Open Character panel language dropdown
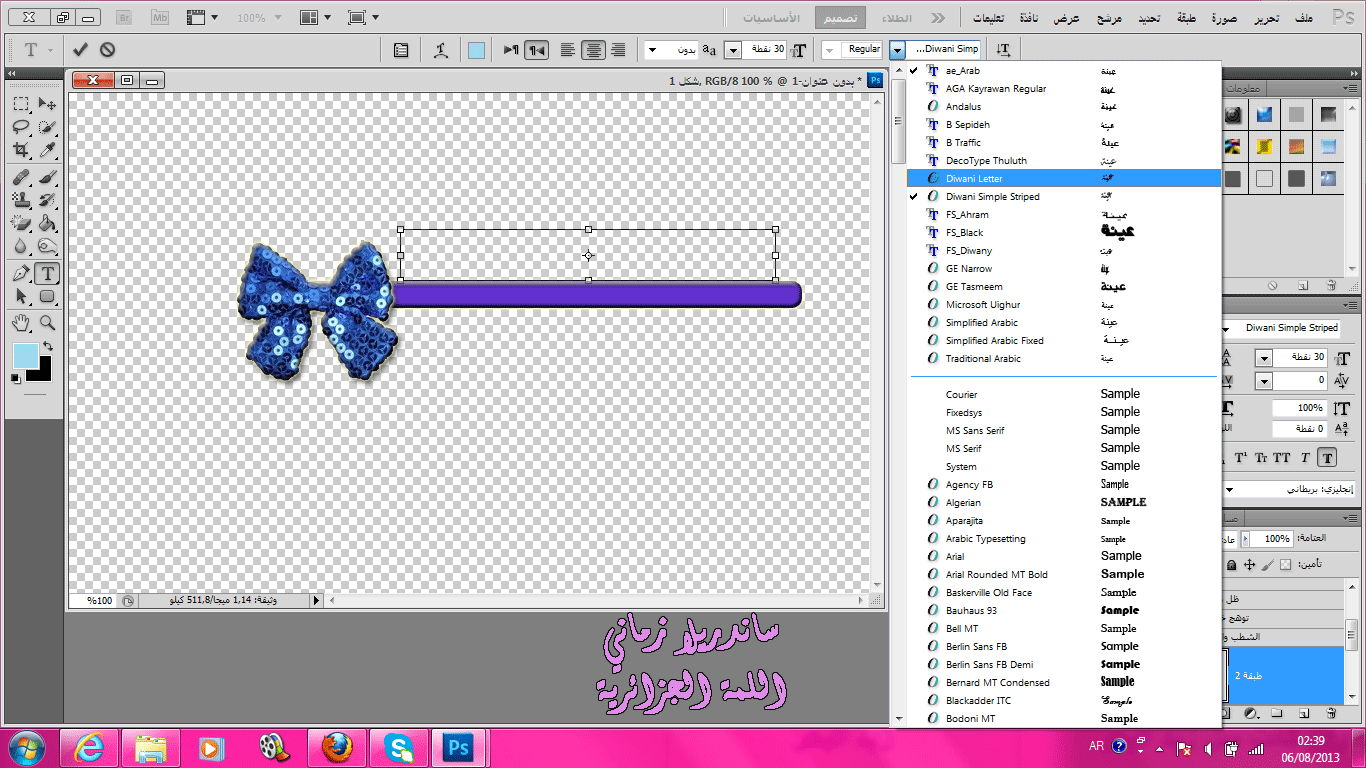Screen dimensions: 1366x768 (1230, 490)
